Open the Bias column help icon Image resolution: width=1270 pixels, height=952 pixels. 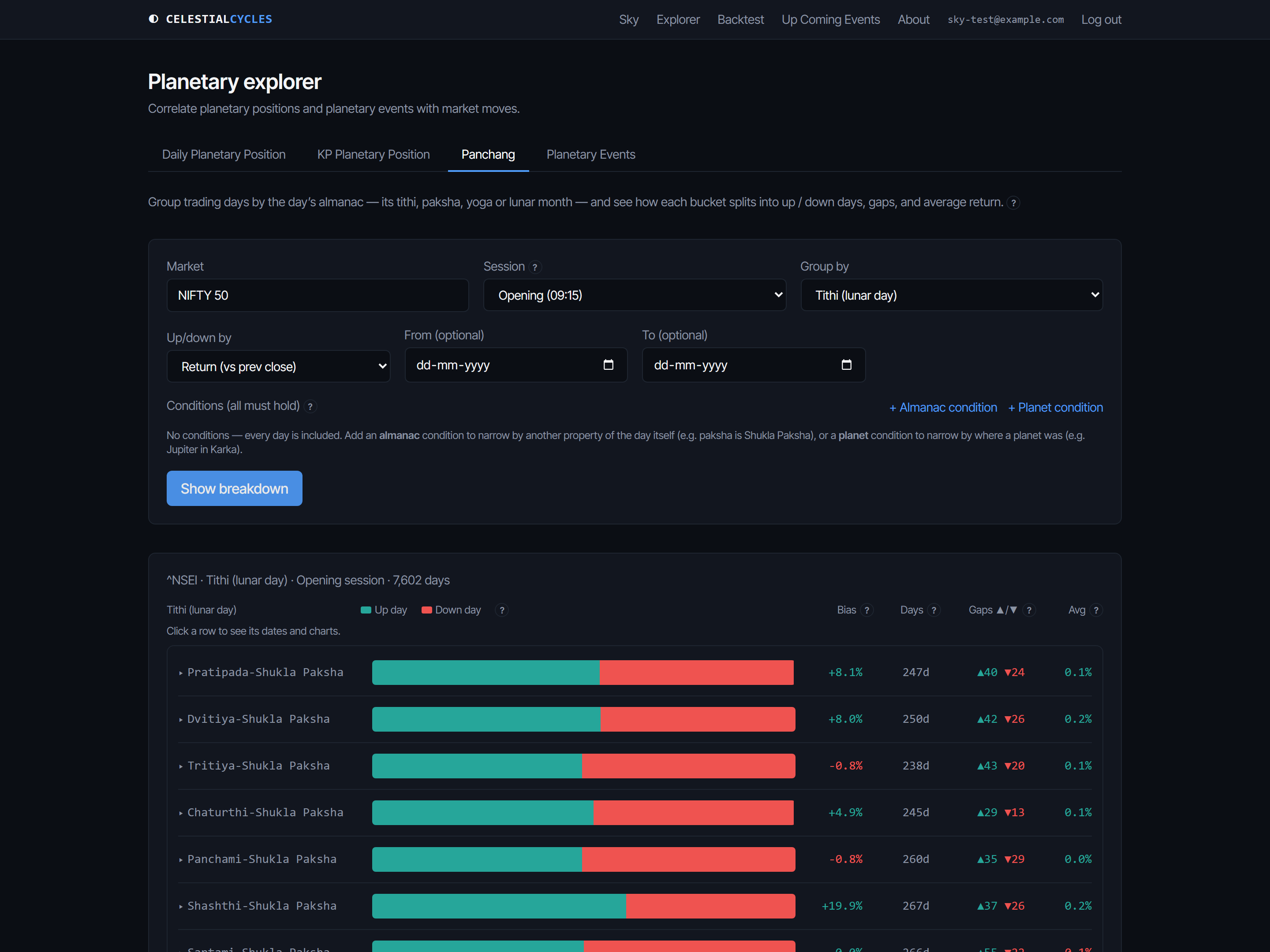point(867,610)
